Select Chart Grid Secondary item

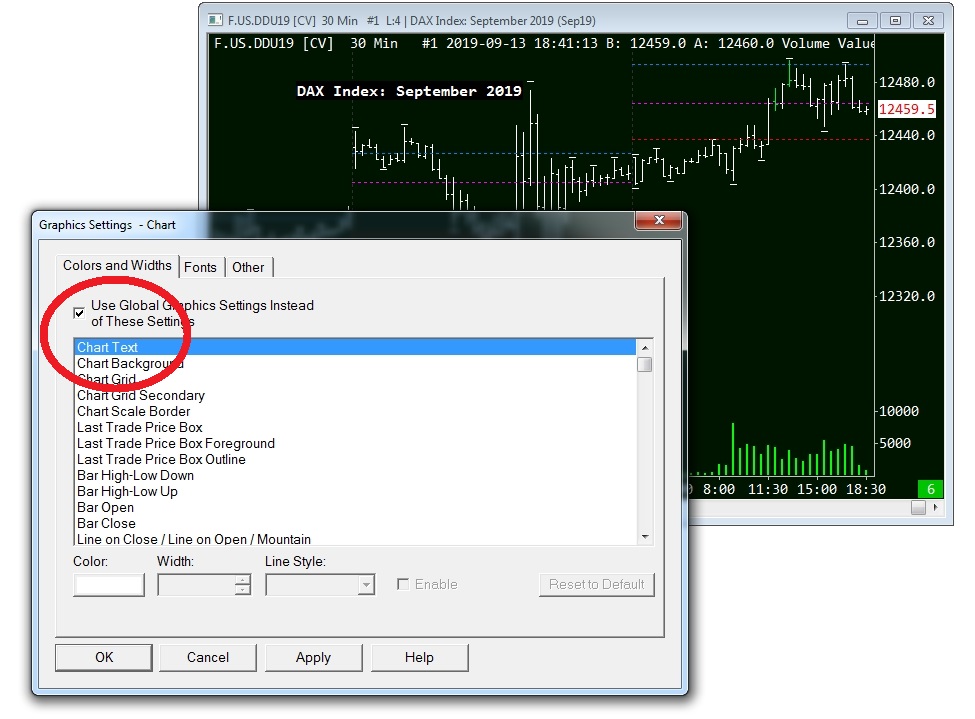[355, 396]
